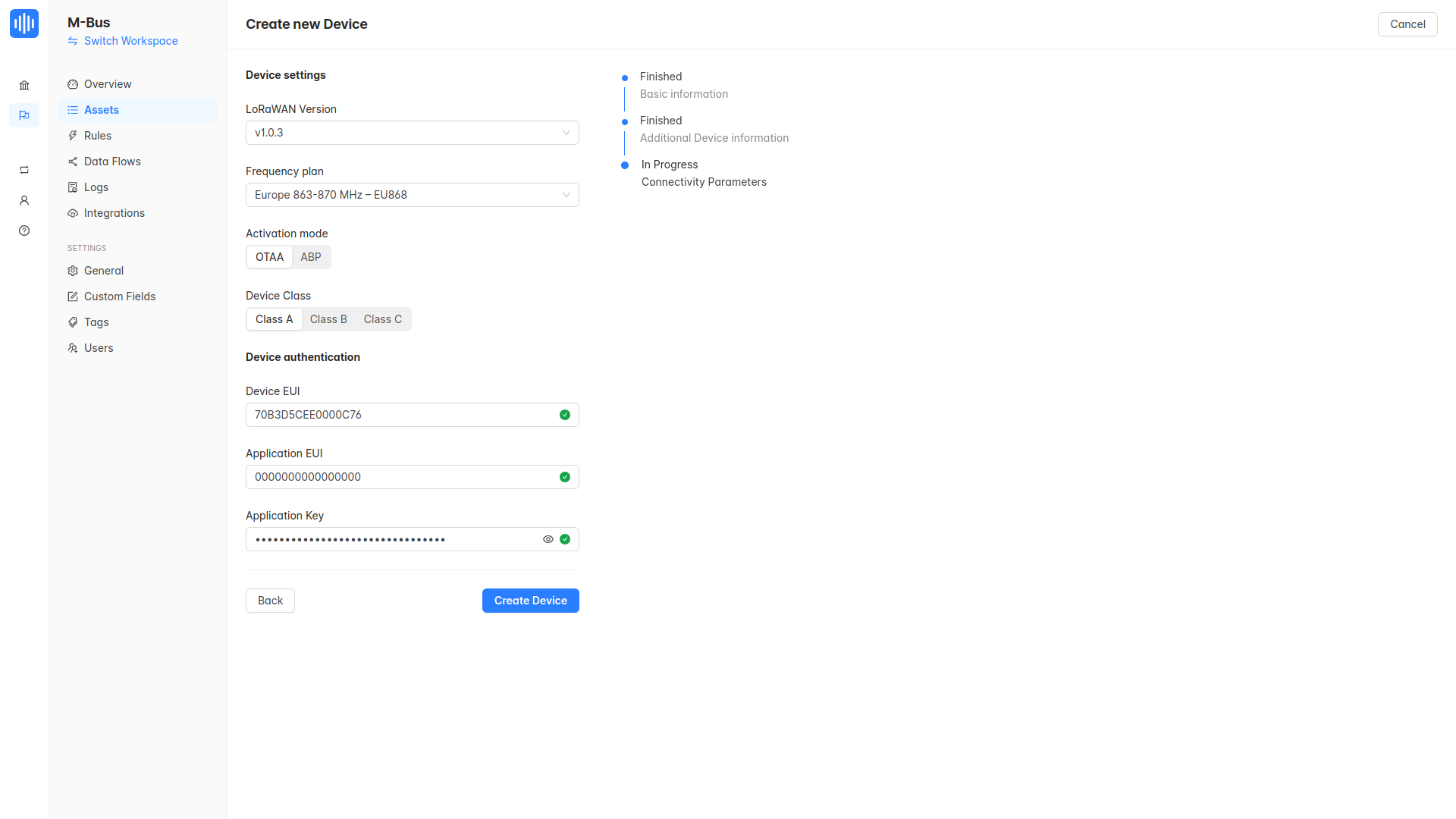Viewport: 1456px width, 819px height.
Task: Go to Integrations menu item
Action: click(x=114, y=213)
